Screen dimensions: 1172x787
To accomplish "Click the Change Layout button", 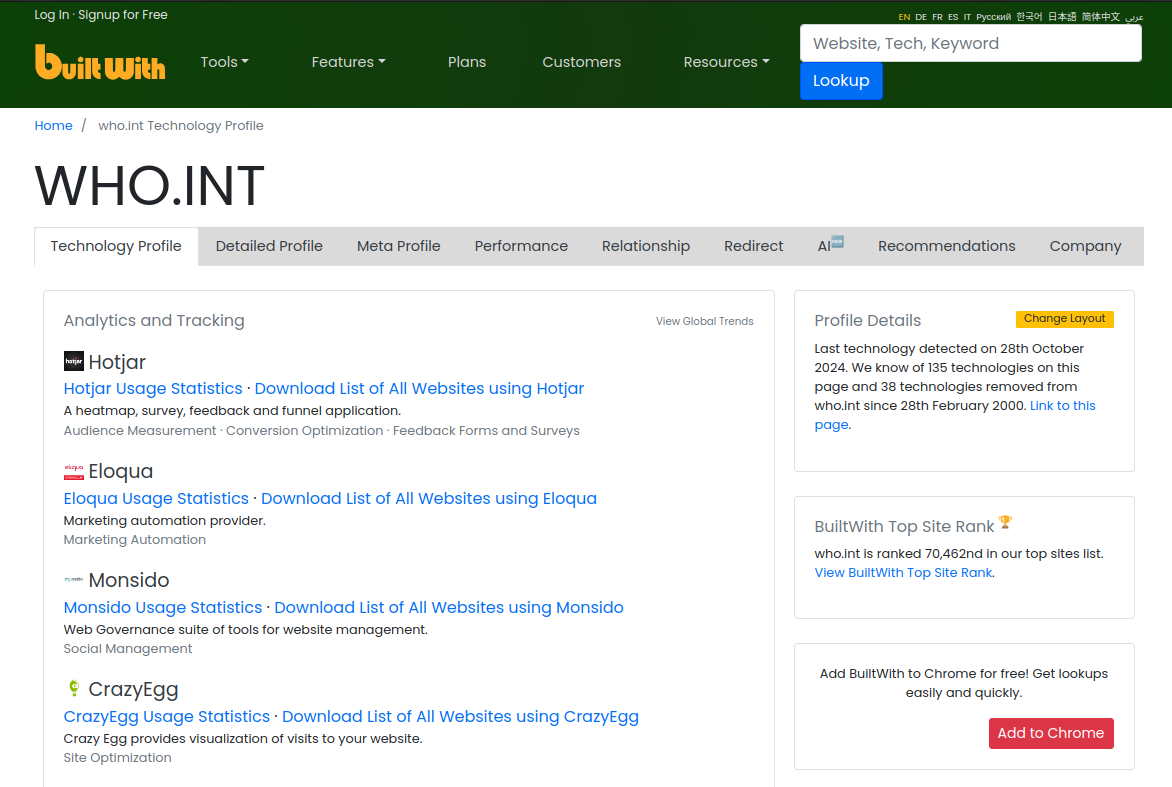I will [x=1064, y=319].
